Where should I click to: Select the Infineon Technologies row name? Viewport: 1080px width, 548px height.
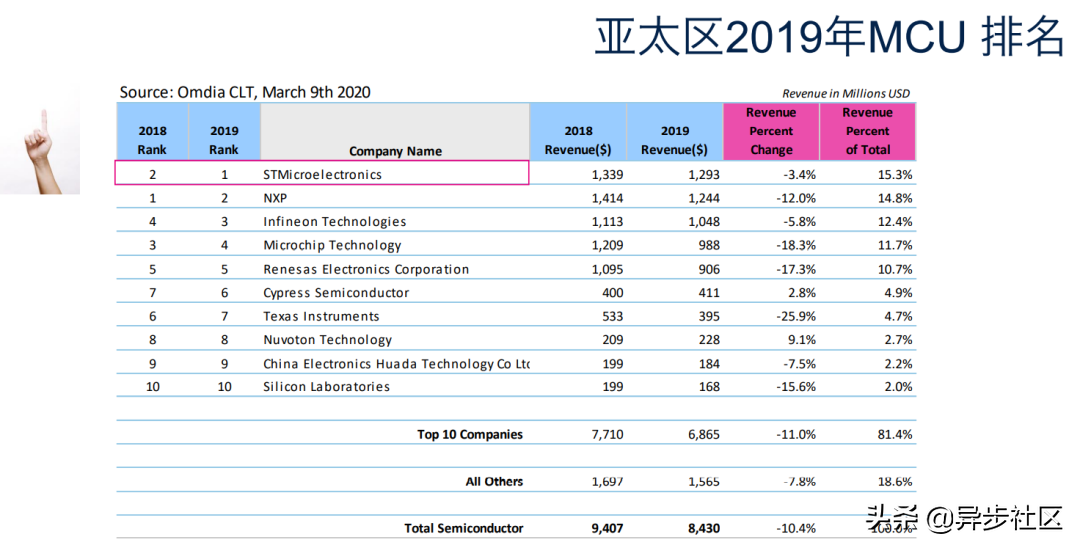(335, 222)
